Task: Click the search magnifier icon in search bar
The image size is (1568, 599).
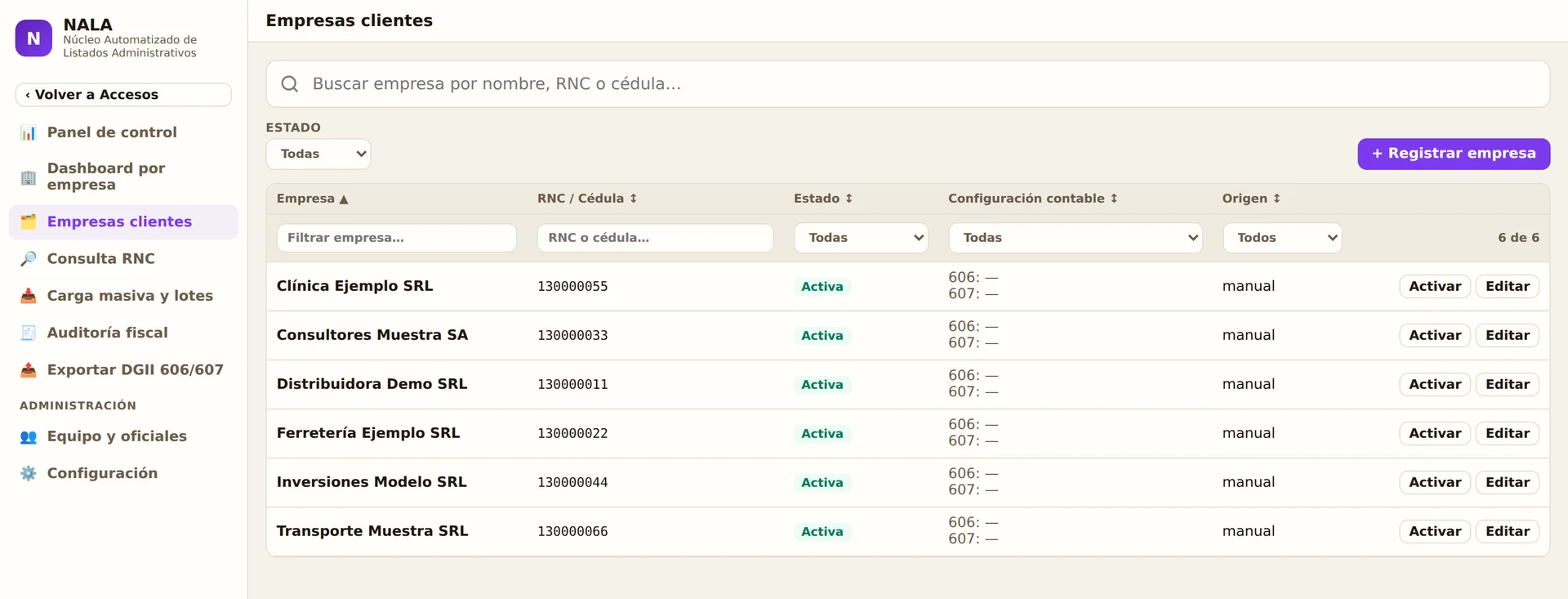Action: (290, 83)
